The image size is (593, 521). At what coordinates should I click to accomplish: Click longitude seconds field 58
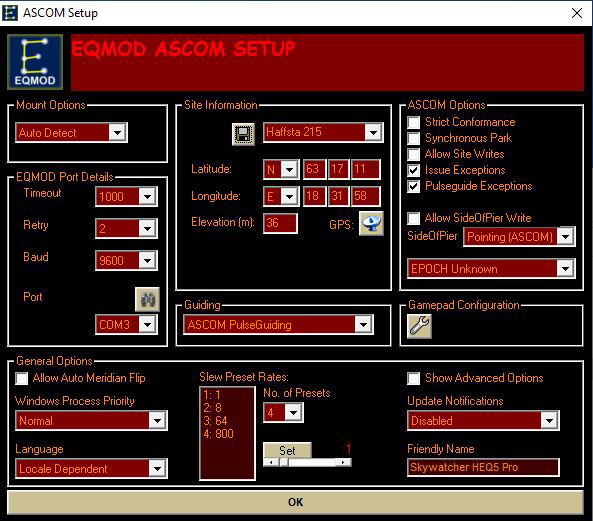pos(366,196)
